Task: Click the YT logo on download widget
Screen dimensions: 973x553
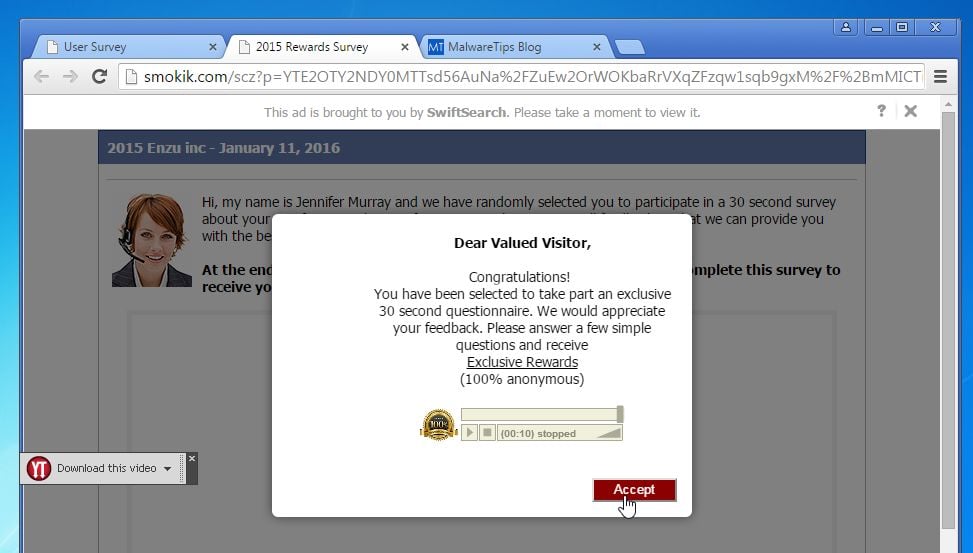Action: pos(38,469)
